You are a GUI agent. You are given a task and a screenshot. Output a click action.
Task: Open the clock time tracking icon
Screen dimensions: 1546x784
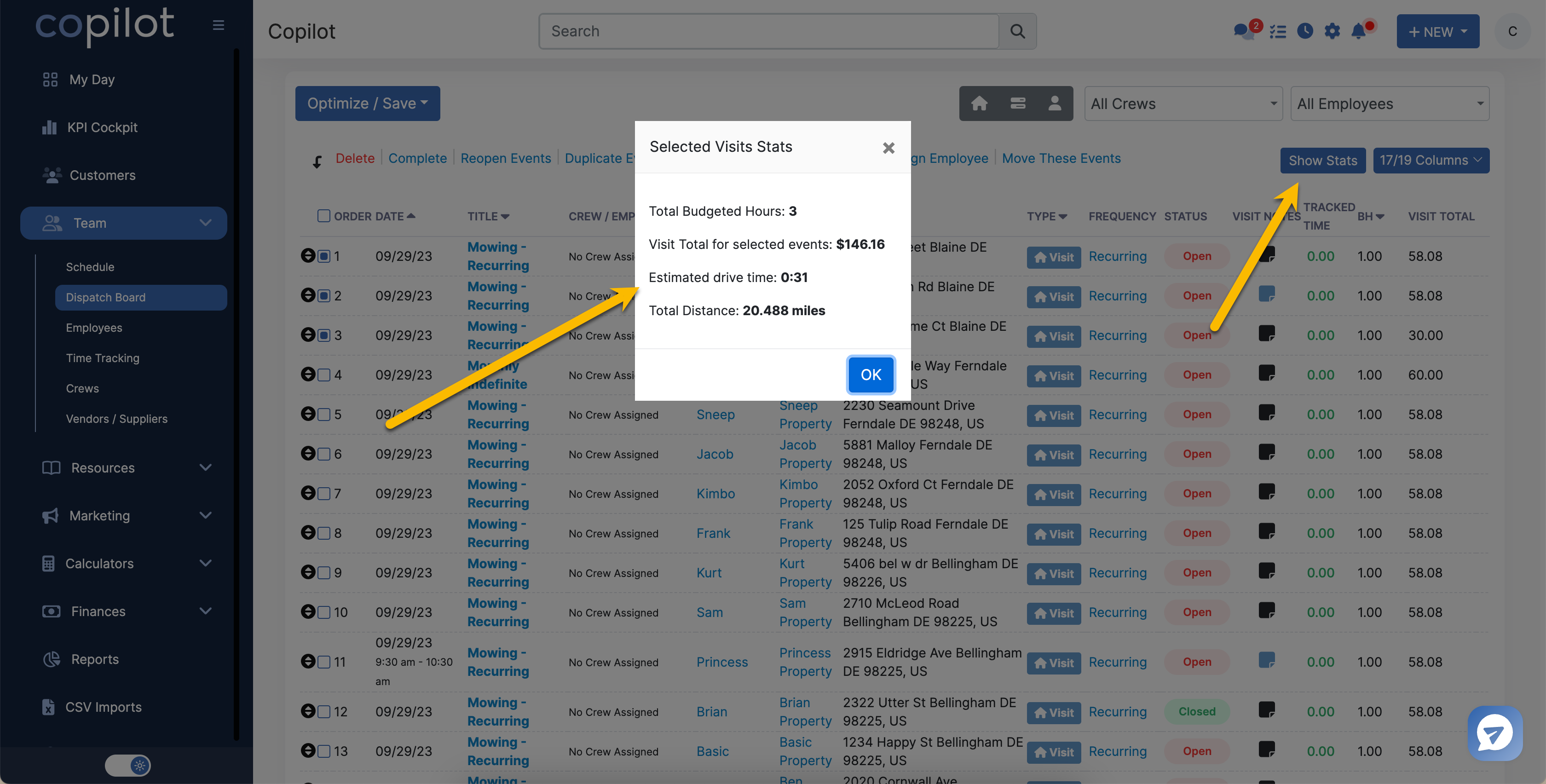[1305, 31]
